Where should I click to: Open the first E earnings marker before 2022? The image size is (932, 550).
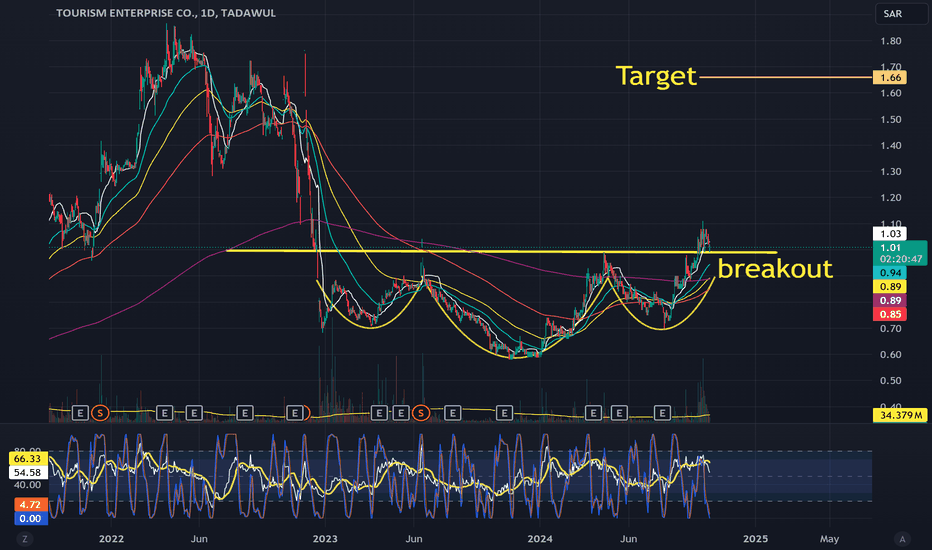pos(80,413)
